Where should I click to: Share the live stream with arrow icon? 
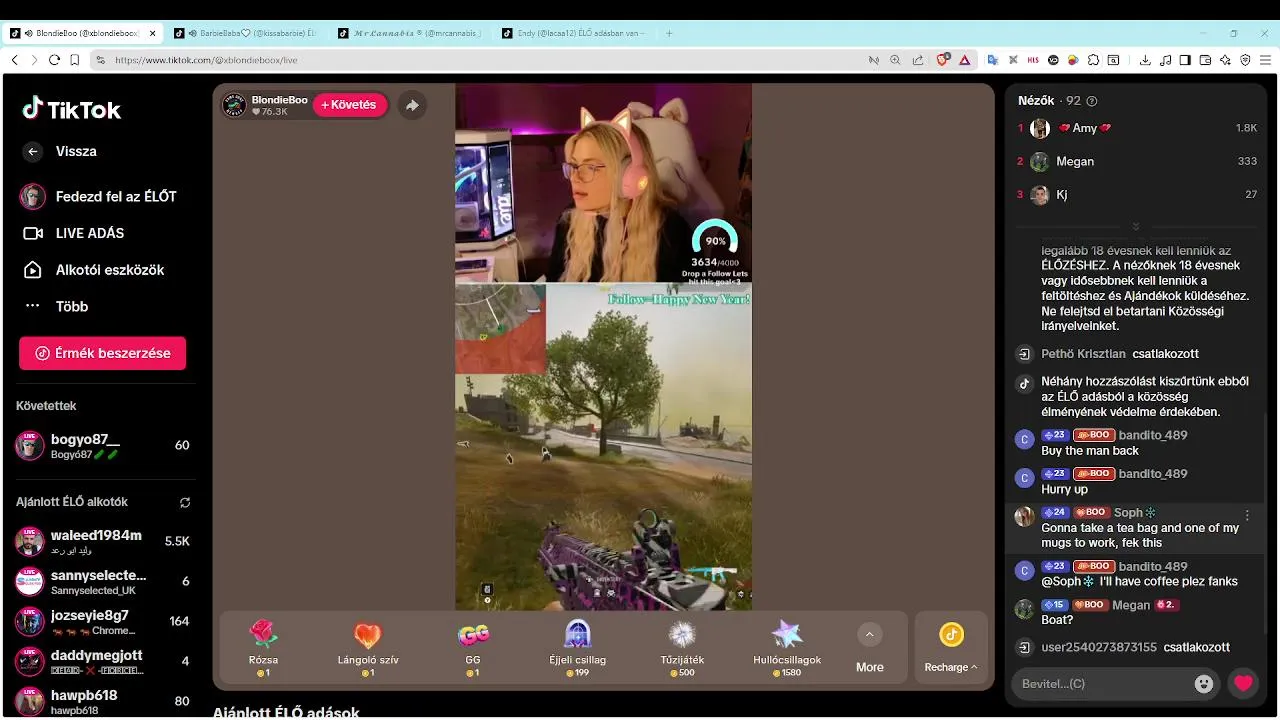(412, 105)
